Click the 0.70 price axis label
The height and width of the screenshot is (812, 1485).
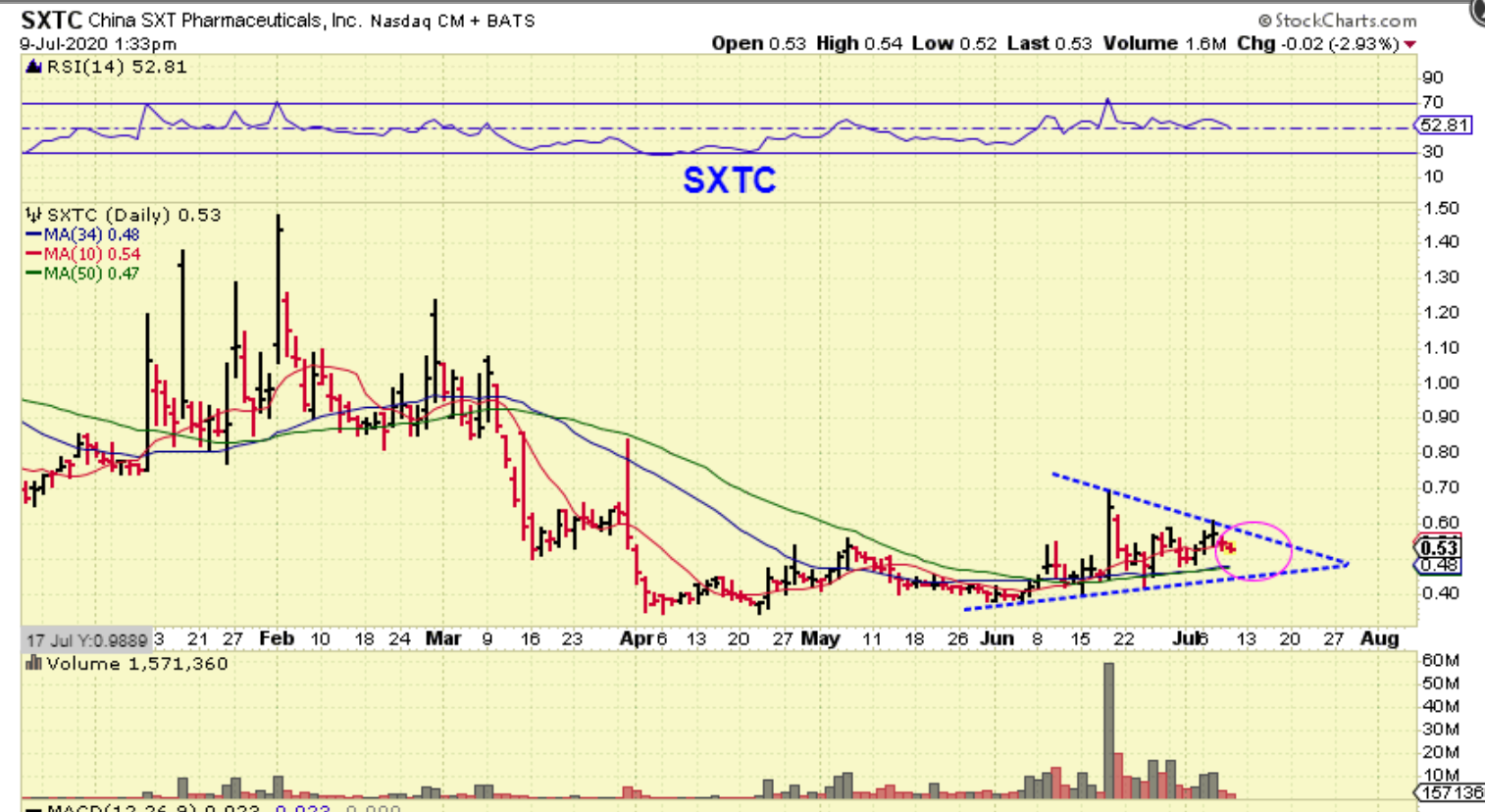pos(1441,487)
